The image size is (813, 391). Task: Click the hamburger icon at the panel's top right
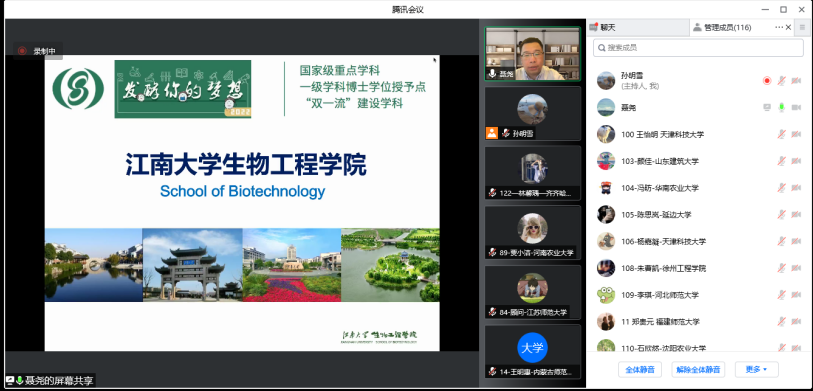click(x=803, y=27)
